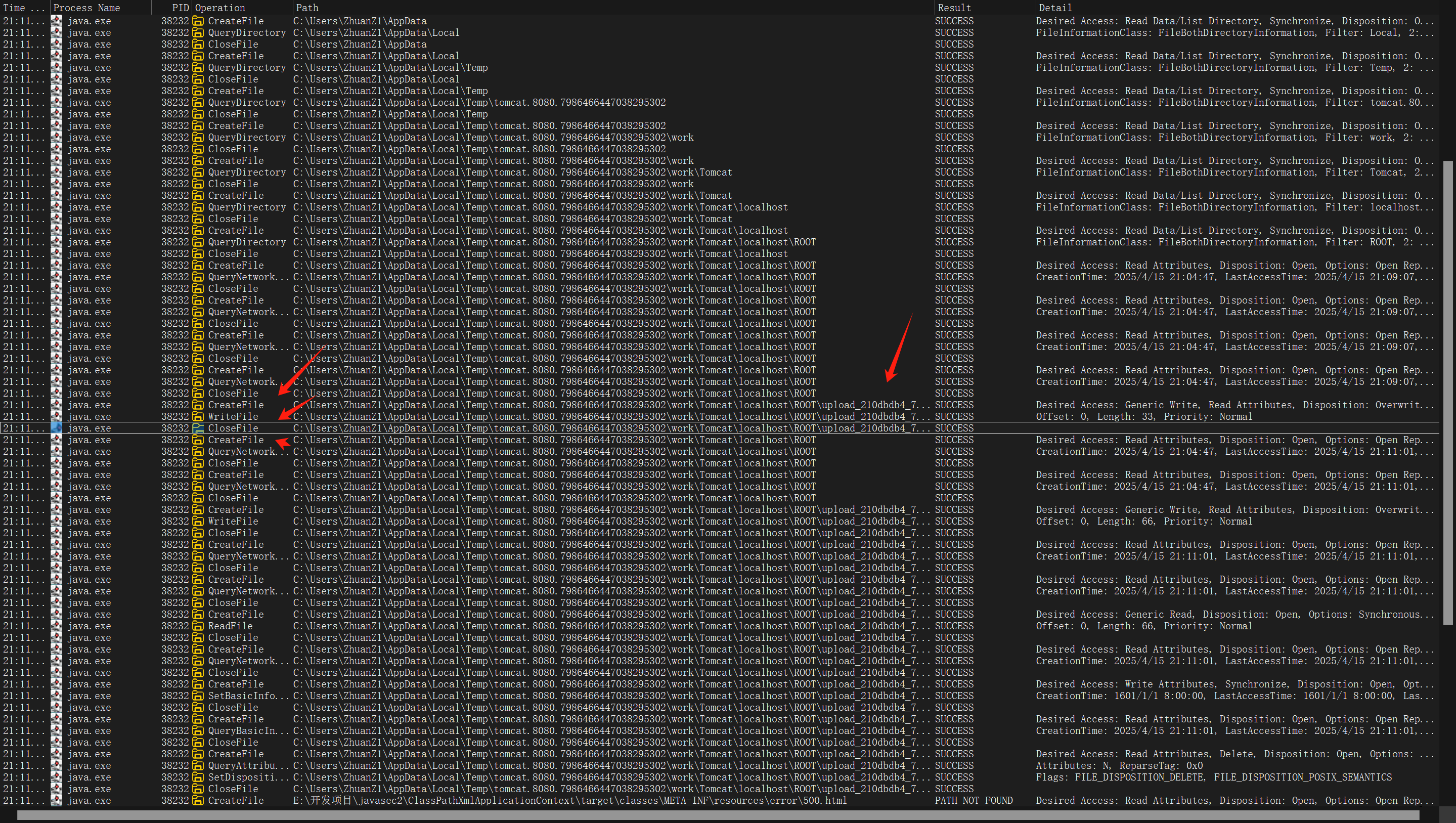
Task: Sort by the Operation column header
Action: click(220, 8)
